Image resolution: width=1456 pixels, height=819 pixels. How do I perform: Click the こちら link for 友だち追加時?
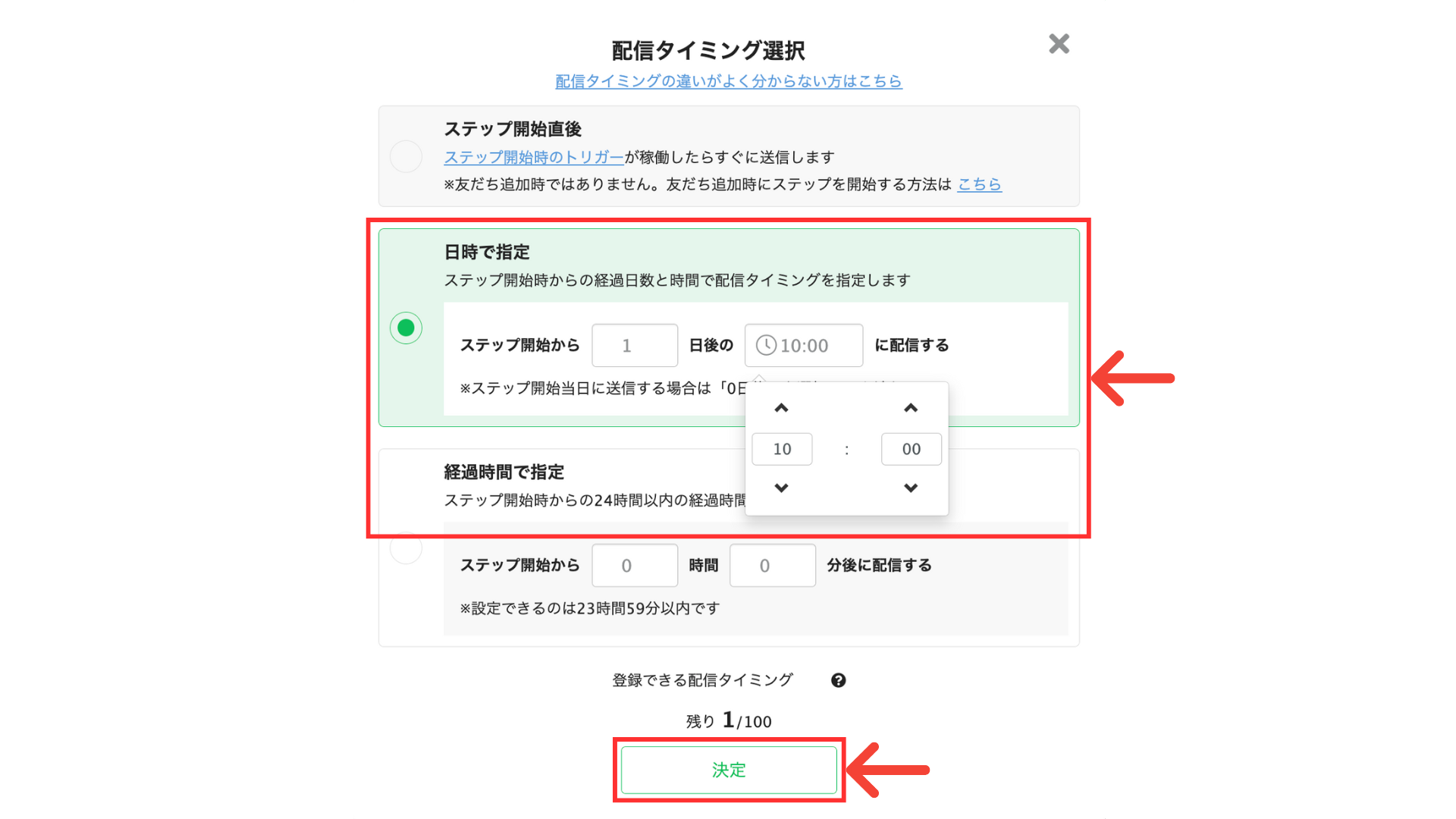(x=979, y=184)
